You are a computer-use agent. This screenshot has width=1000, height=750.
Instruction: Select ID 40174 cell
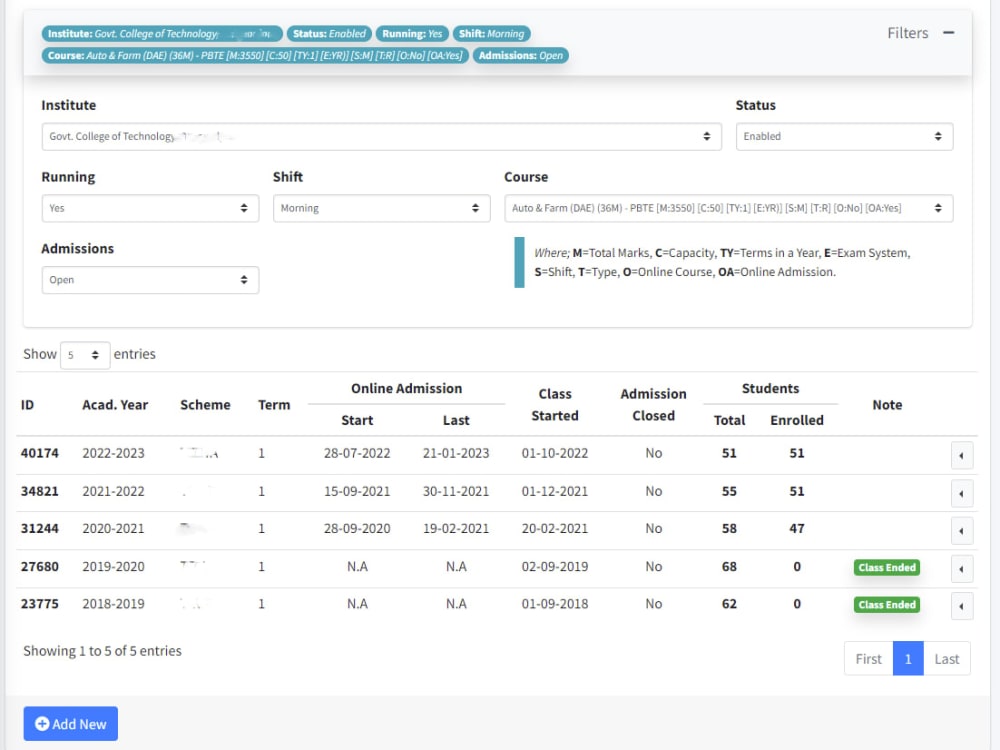coord(40,453)
